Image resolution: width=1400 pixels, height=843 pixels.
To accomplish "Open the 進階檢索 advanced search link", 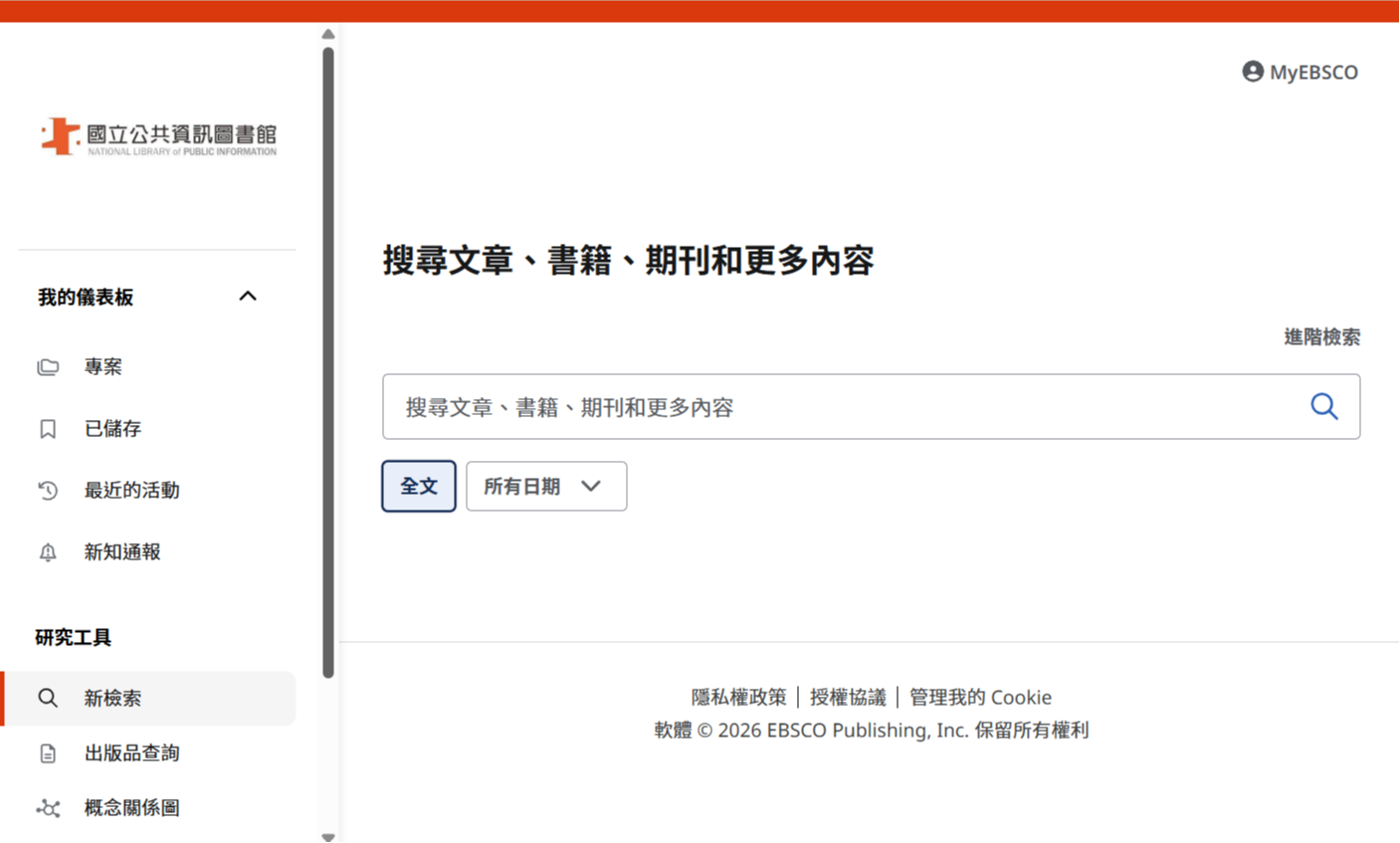I will pyautogui.click(x=1322, y=337).
